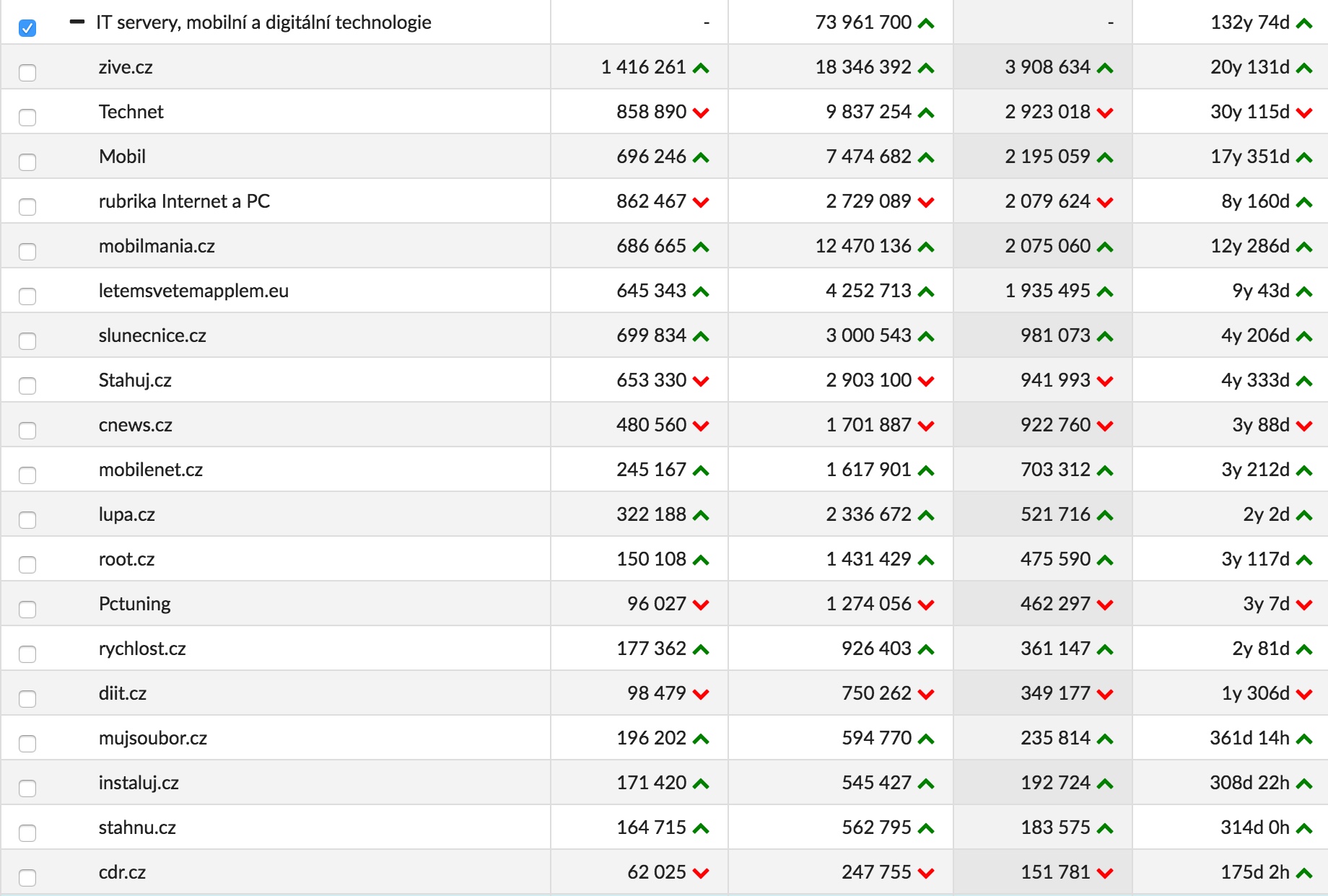Viewport: 1328px width, 896px height.
Task: Select the duration 17y 351d
Action: tap(1250, 157)
